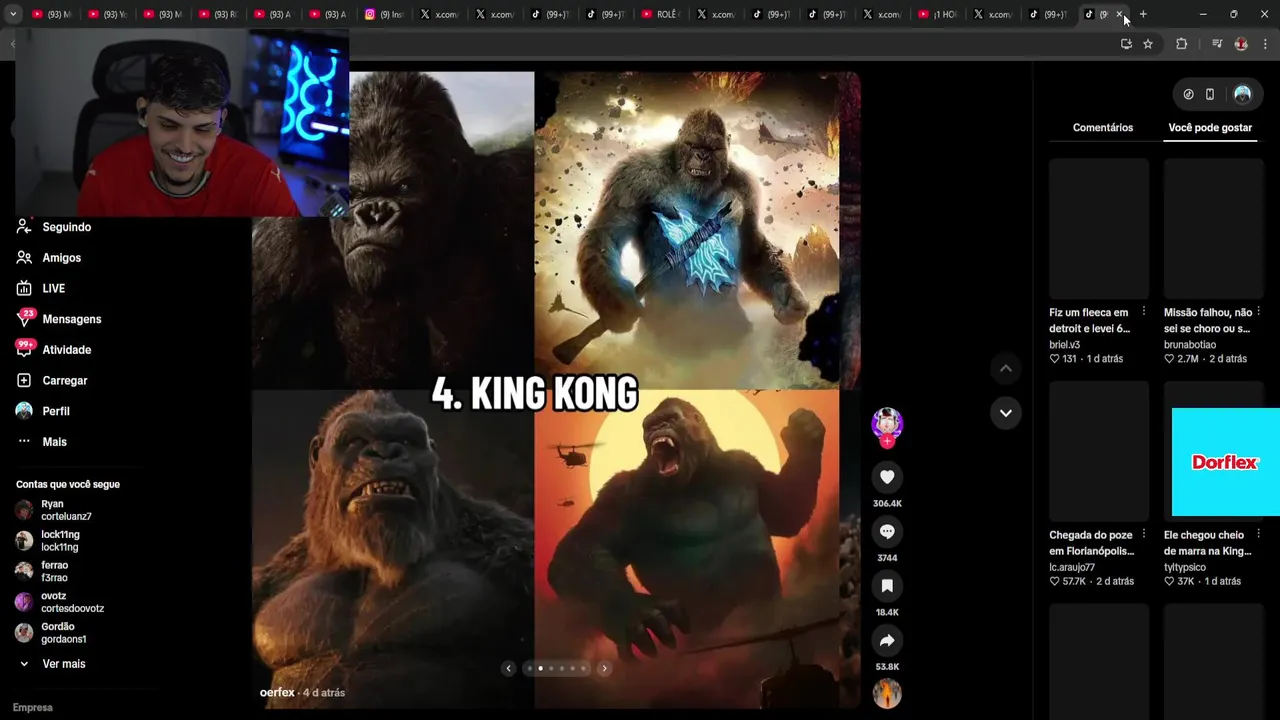The image size is (1280, 720).
Task: Open the creator avatar above the like button
Action: coord(887,424)
